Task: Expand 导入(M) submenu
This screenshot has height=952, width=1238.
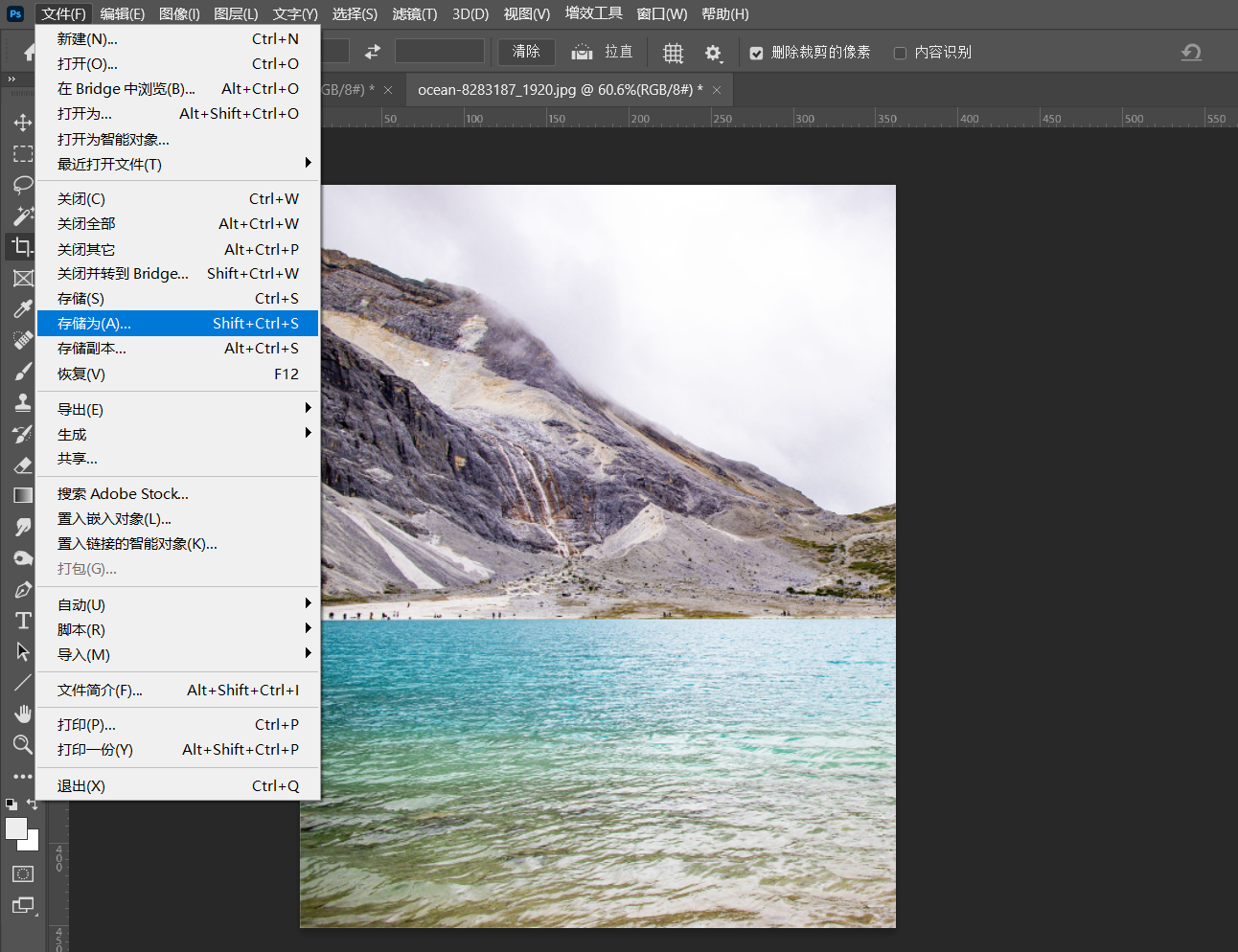Action: [x=177, y=654]
